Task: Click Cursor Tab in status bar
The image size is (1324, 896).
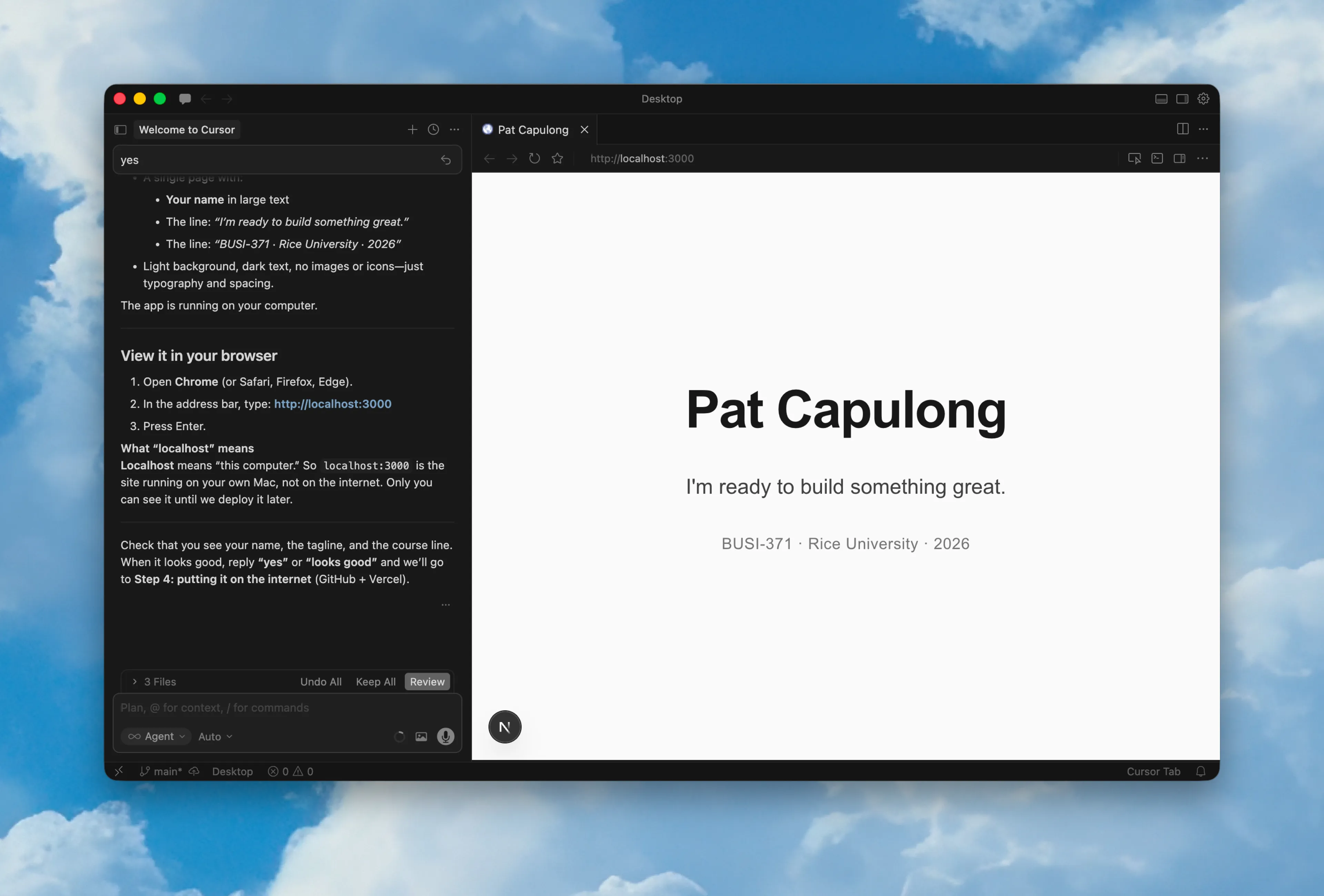Action: 1153,771
